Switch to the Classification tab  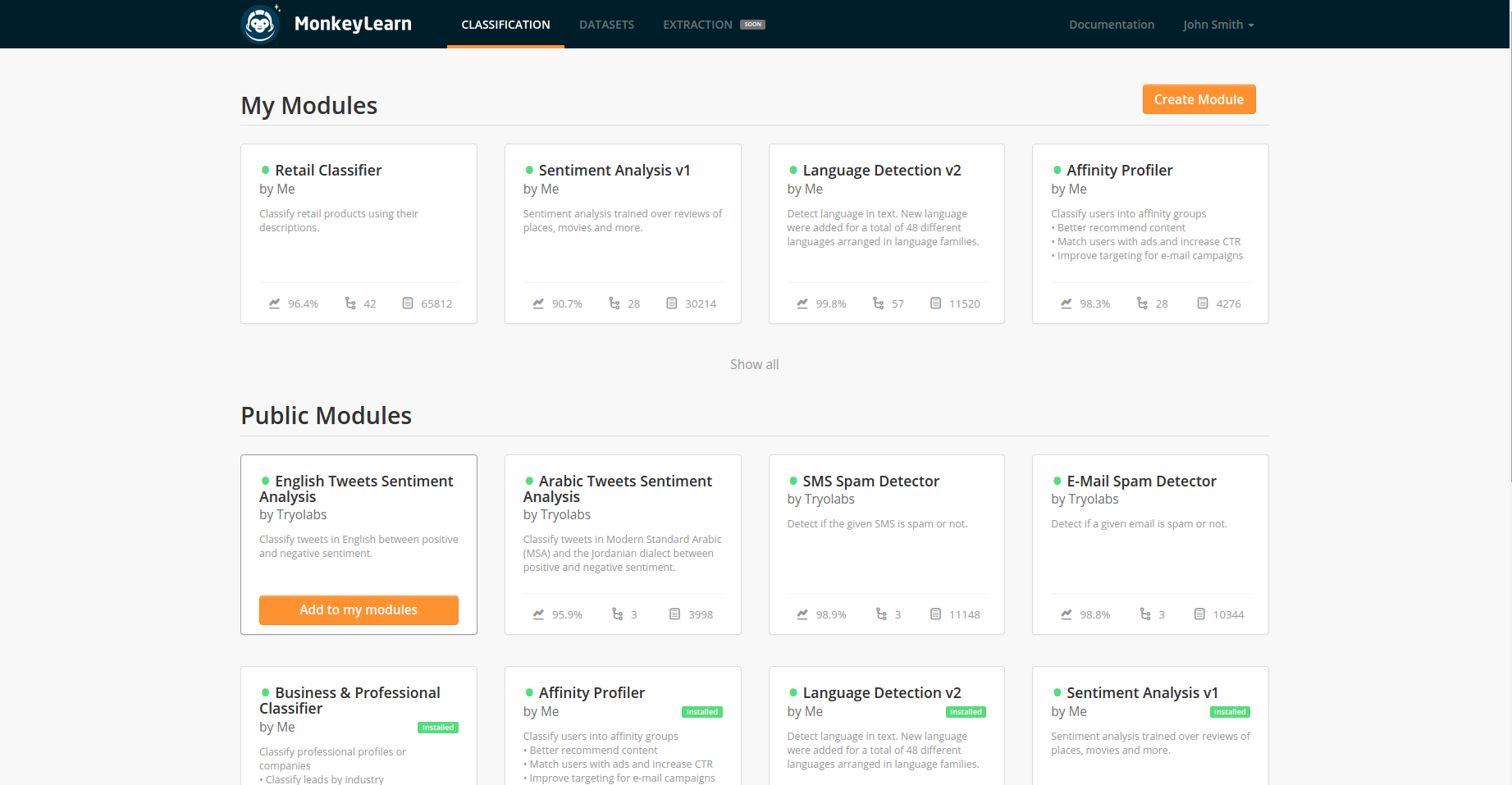pos(505,25)
